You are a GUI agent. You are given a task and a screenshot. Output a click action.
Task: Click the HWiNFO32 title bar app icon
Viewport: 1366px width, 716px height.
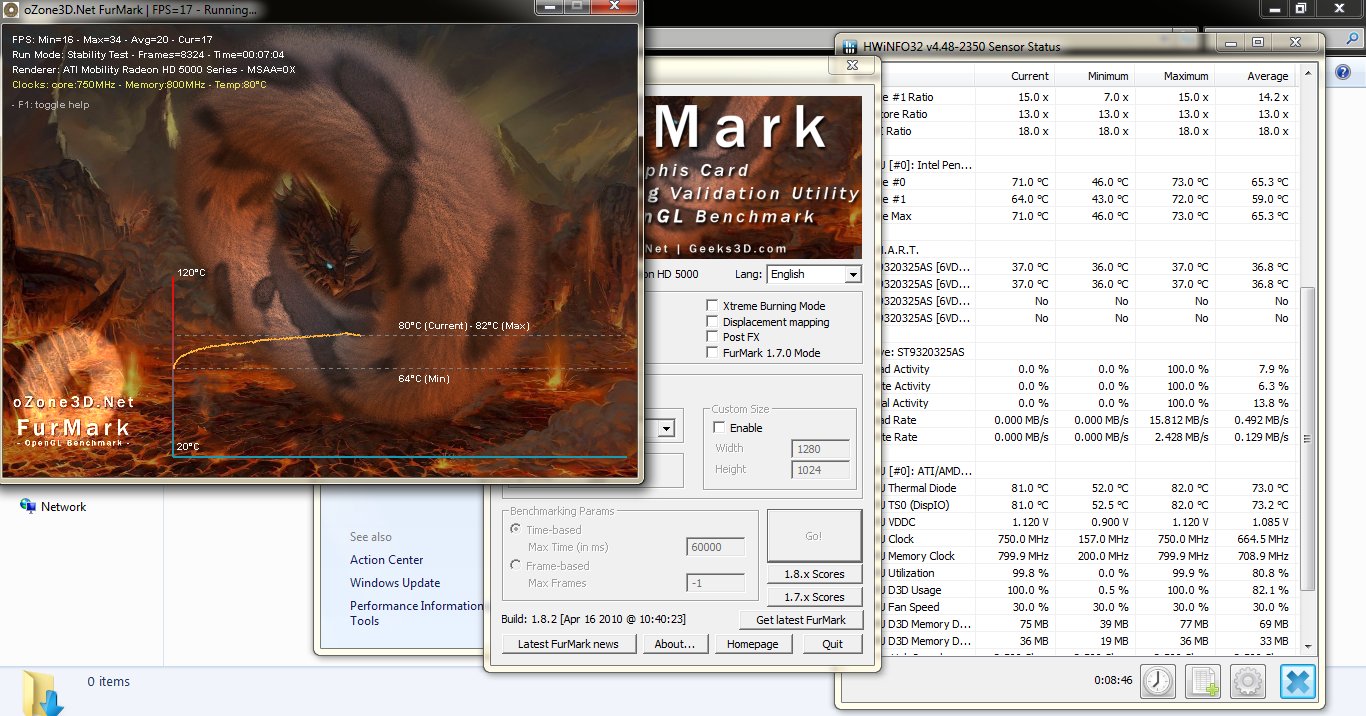coord(850,47)
